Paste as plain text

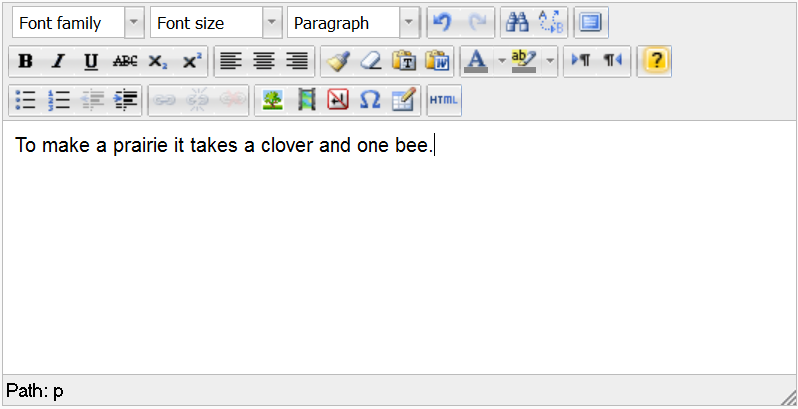click(x=404, y=62)
